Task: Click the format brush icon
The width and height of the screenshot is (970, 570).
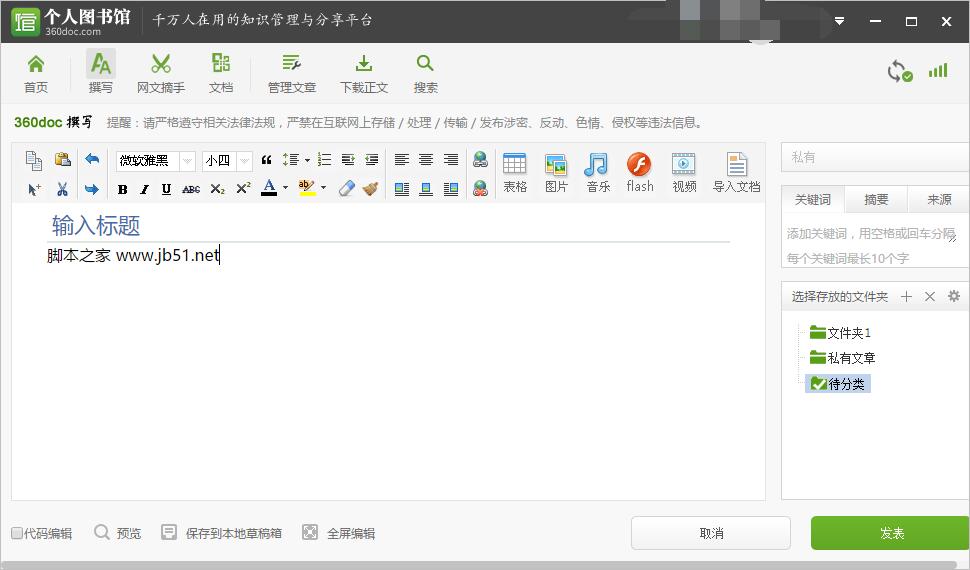Action: (x=371, y=188)
